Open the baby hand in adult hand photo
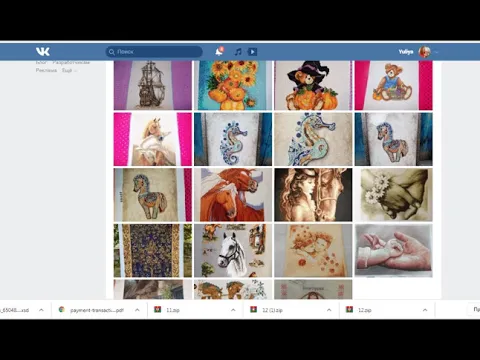The height and width of the screenshot is (360, 480). pyautogui.click(x=394, y=251)
